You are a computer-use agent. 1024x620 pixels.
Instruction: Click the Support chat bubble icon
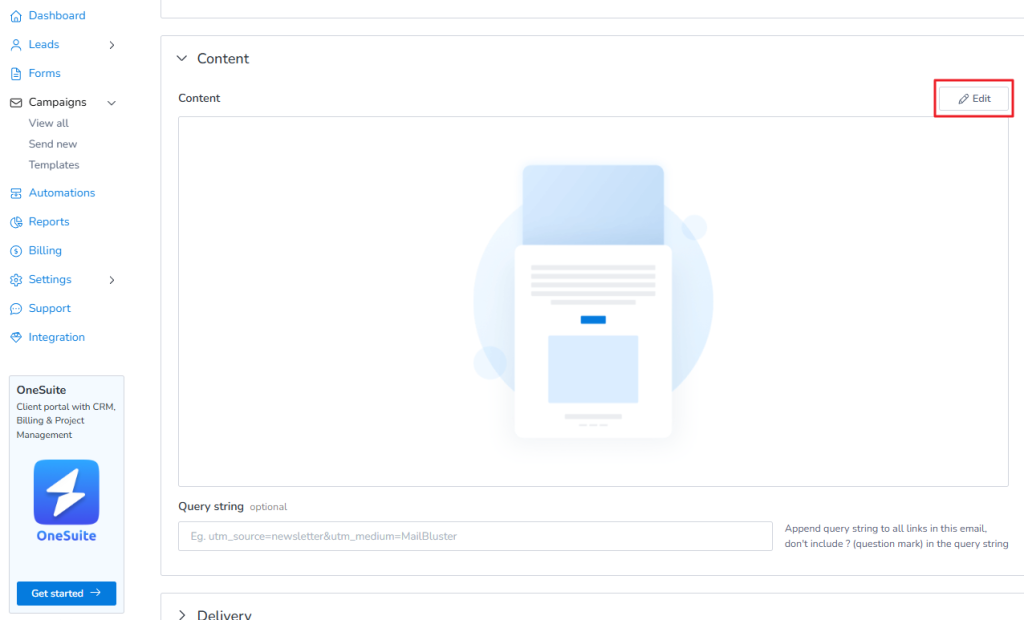point(16,308)
